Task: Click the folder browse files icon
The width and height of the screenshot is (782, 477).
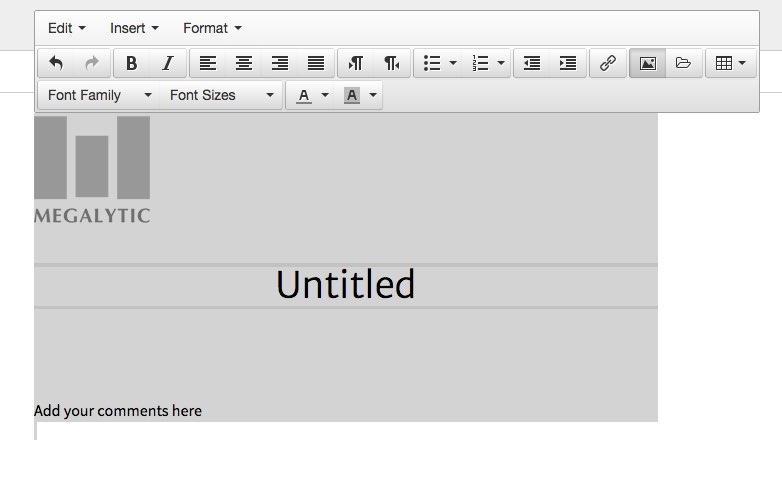Action: [683, 63]
